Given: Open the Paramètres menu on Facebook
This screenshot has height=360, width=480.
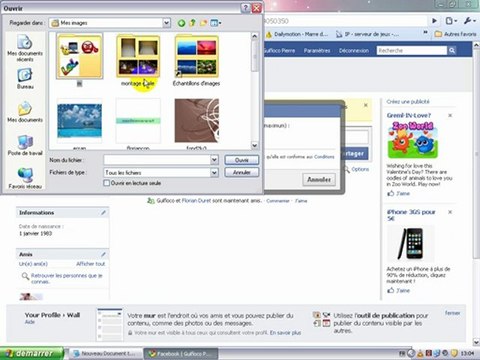Looking at the screenshot, I should click(x=317, y=51).
